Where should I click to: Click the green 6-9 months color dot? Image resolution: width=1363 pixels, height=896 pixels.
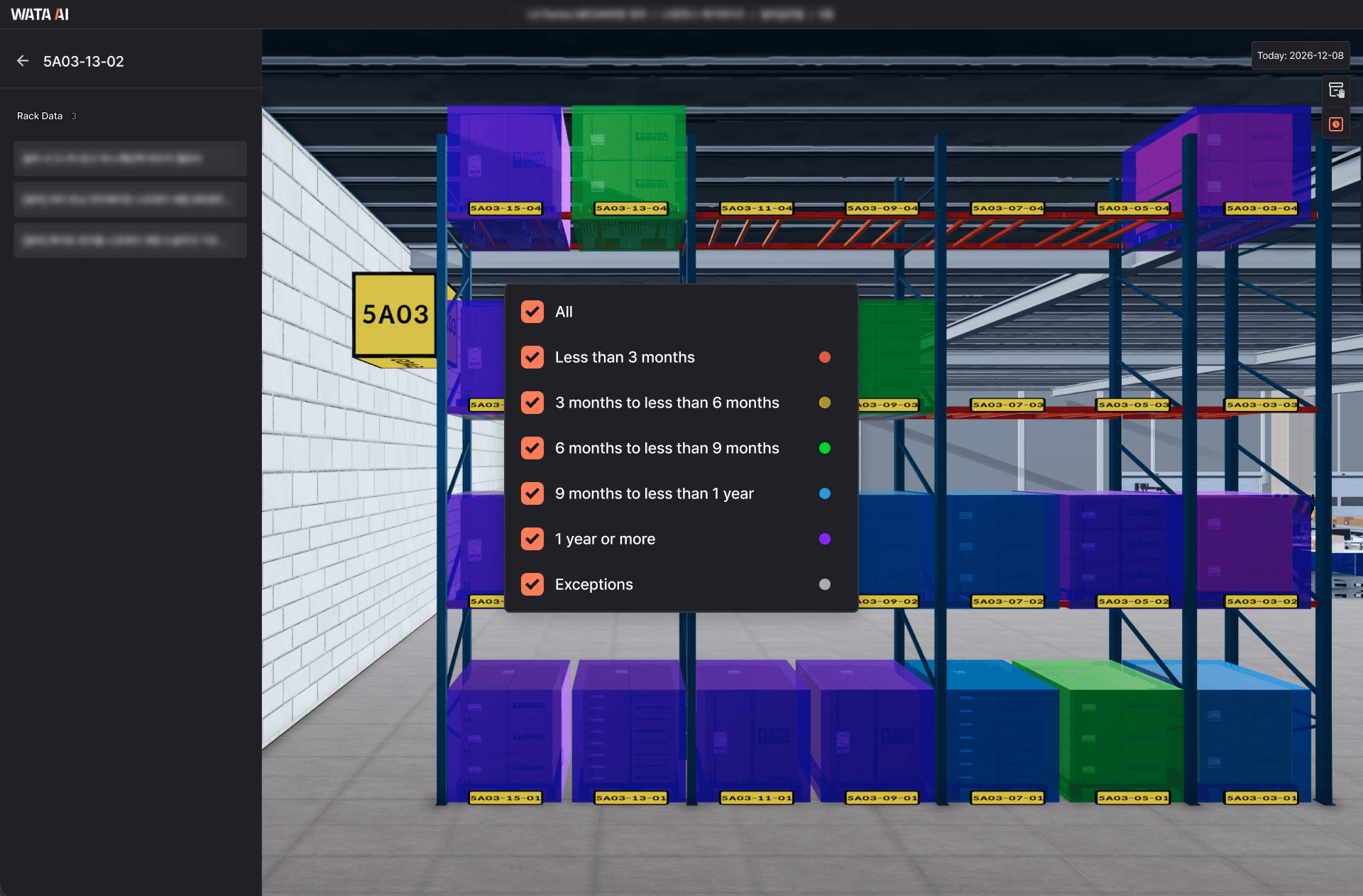click(x=824, y=448)
